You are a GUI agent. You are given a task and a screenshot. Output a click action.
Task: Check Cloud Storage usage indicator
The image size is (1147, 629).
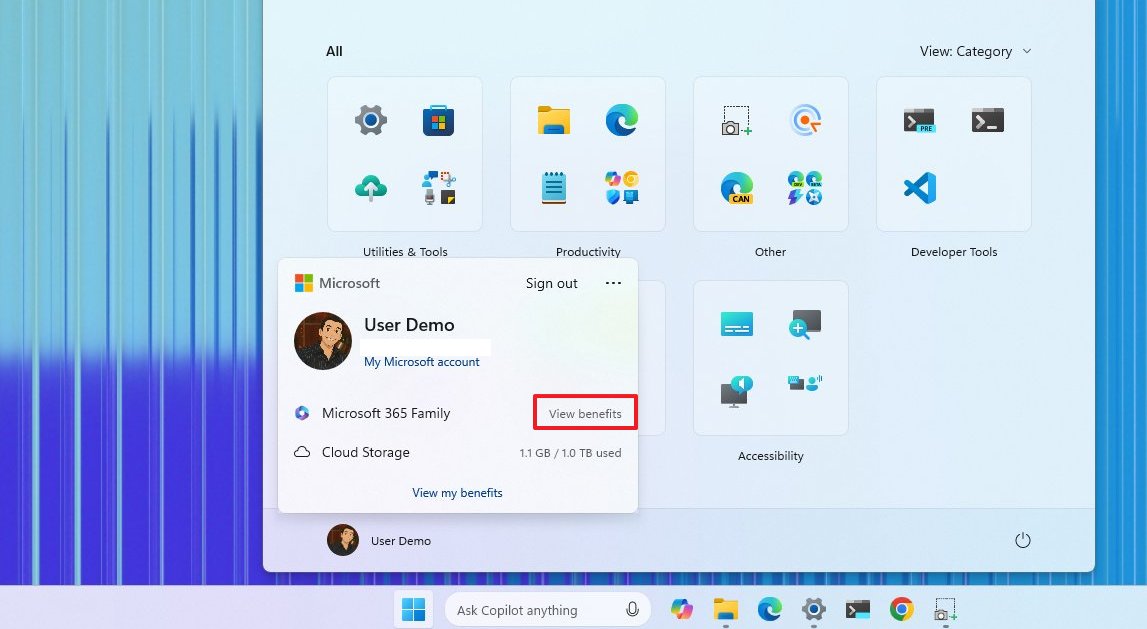pyautogui.click(x=570, y=452)
